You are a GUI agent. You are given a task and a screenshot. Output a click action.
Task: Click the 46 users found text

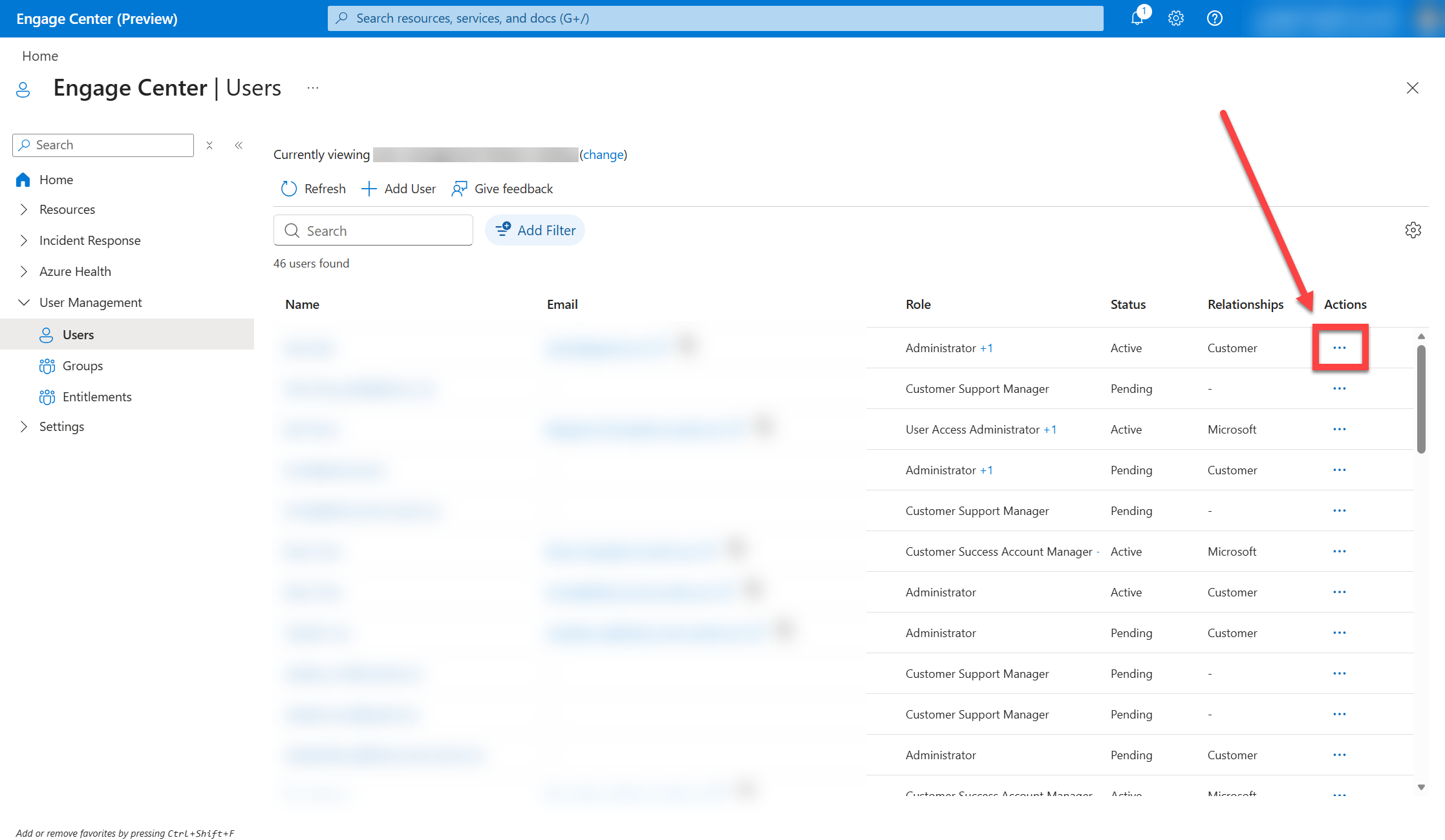[x=311, y=263]
